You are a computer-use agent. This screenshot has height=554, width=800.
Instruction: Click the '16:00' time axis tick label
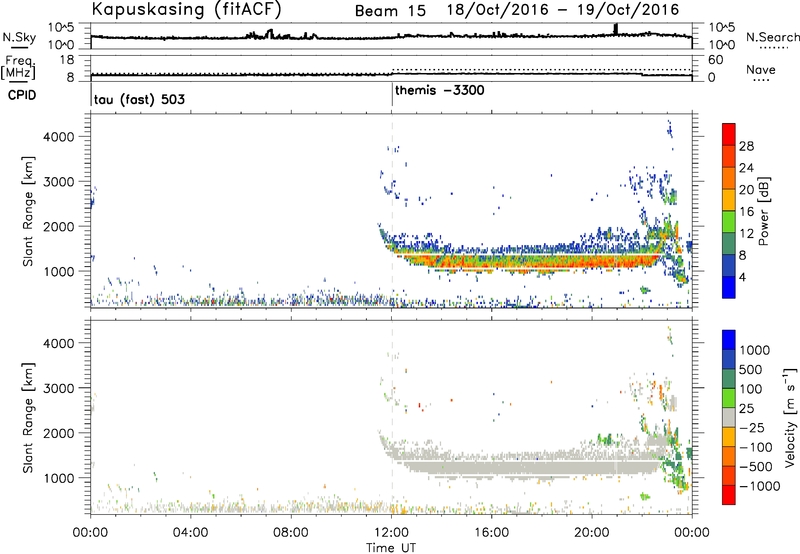point(491,533)
